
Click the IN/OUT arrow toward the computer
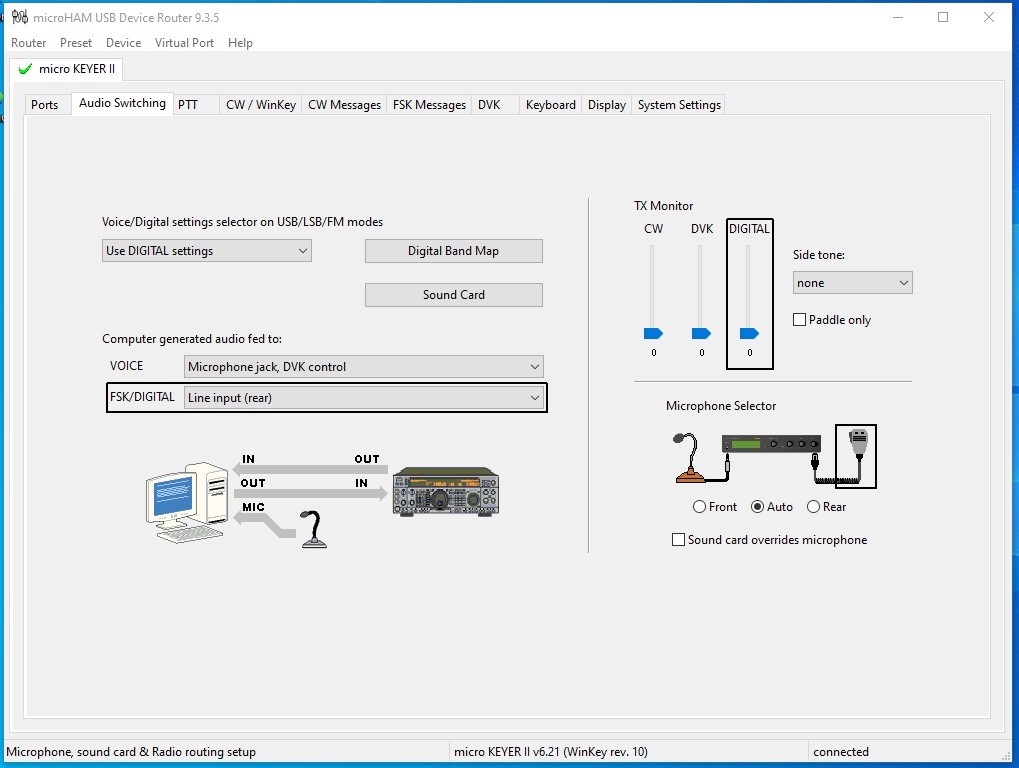click(310, 468)
